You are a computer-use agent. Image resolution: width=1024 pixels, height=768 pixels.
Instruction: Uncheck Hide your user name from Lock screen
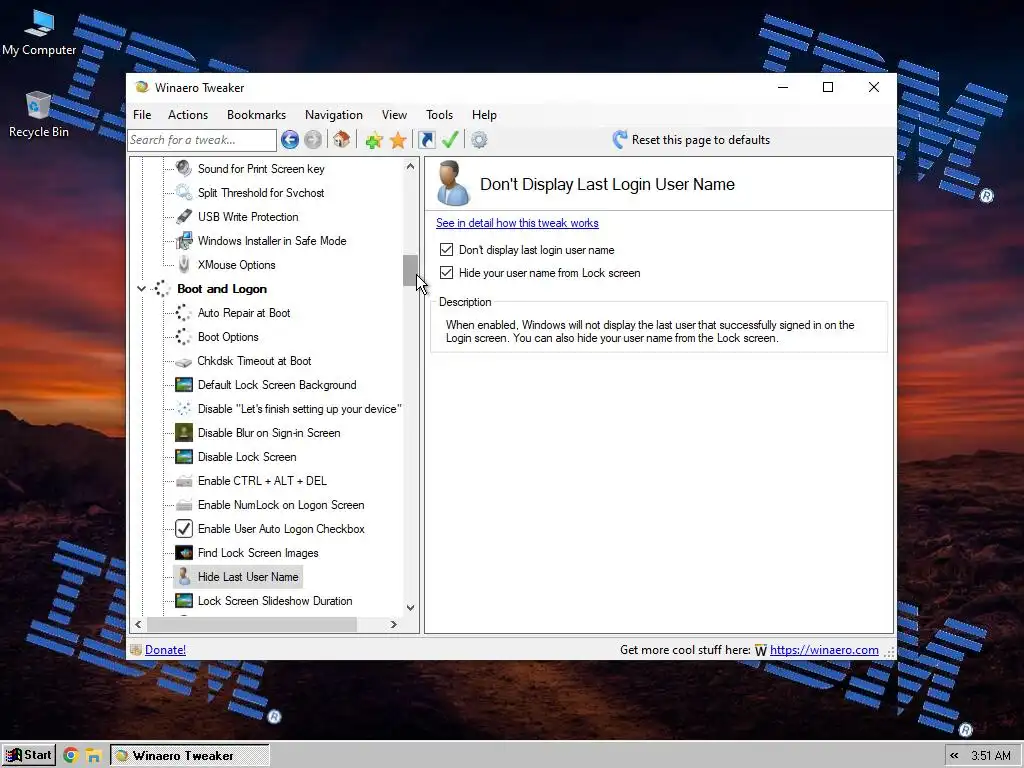point(447,273)
